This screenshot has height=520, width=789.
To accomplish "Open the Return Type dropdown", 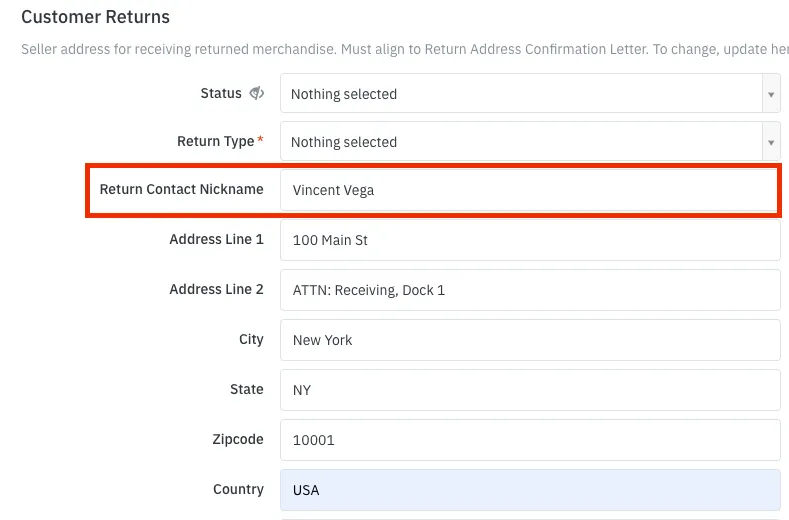I will pos(530,141).
